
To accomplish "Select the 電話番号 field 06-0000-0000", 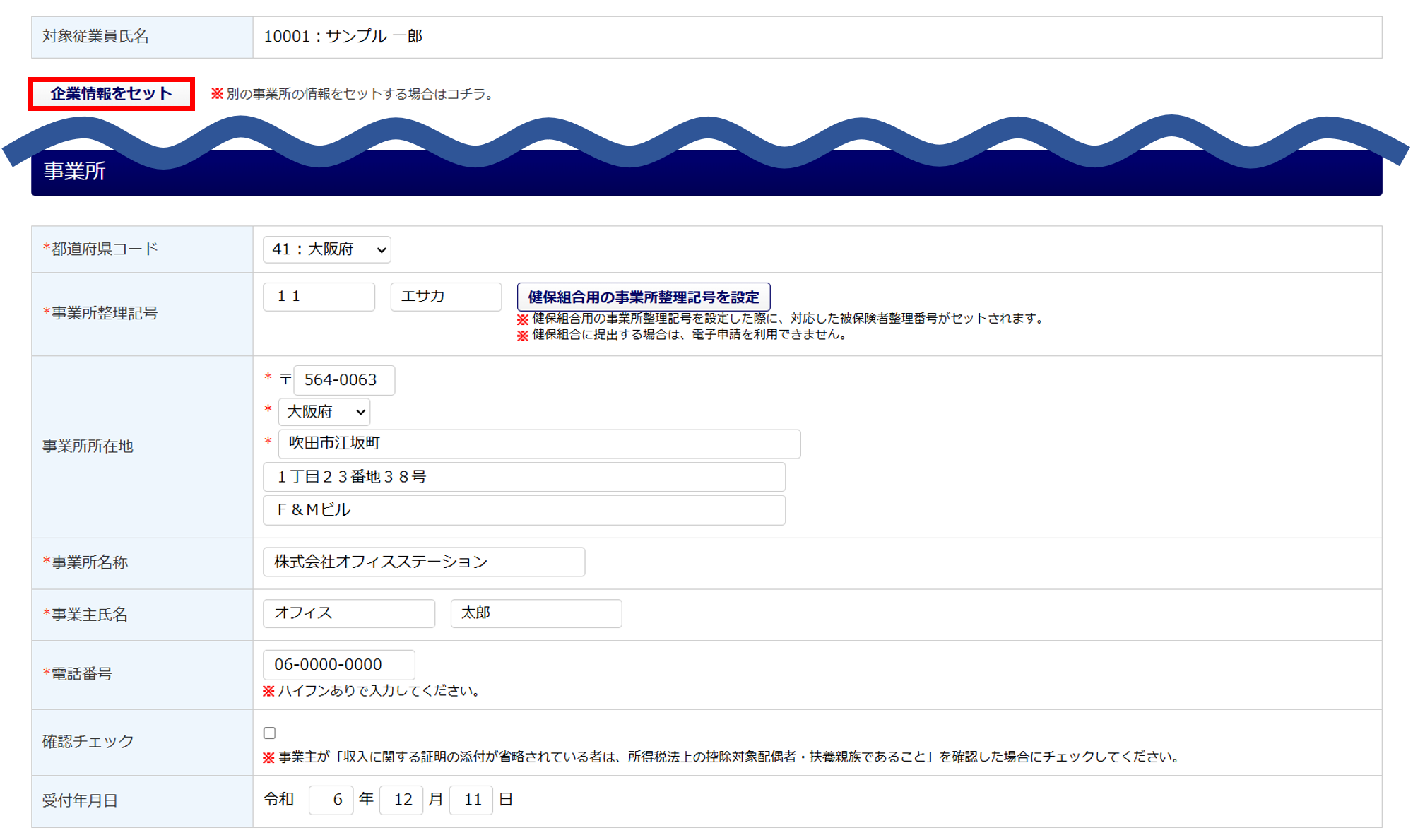I will 338,665.
